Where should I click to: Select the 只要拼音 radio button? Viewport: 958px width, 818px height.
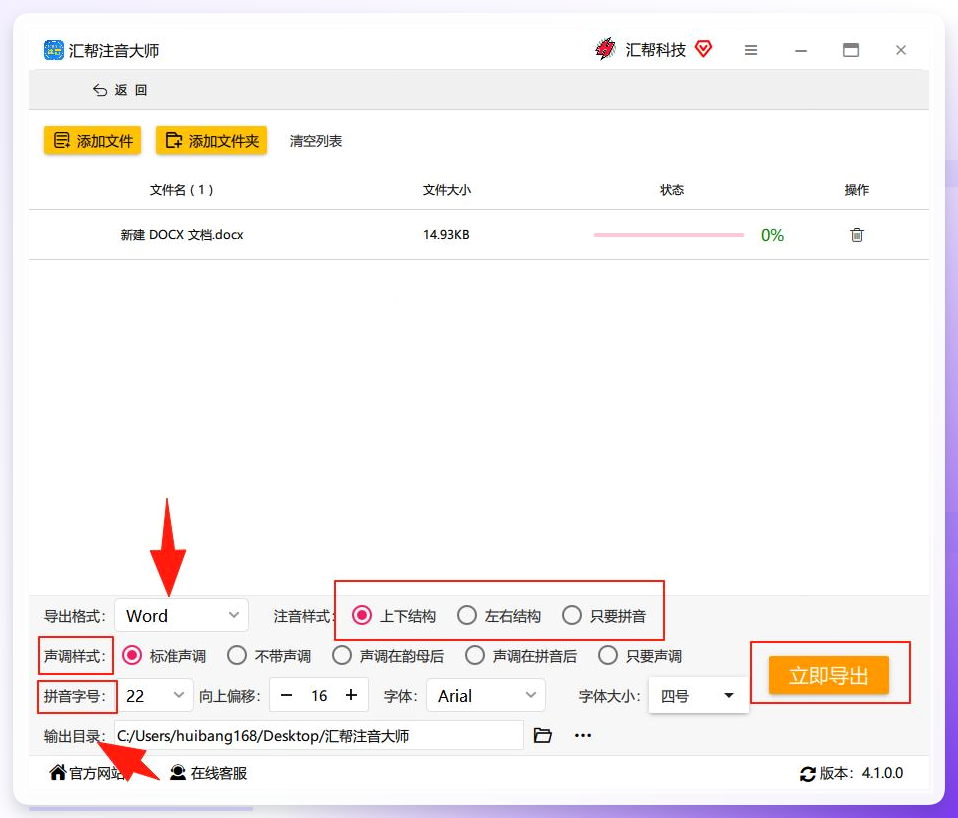tap(572, 615)
